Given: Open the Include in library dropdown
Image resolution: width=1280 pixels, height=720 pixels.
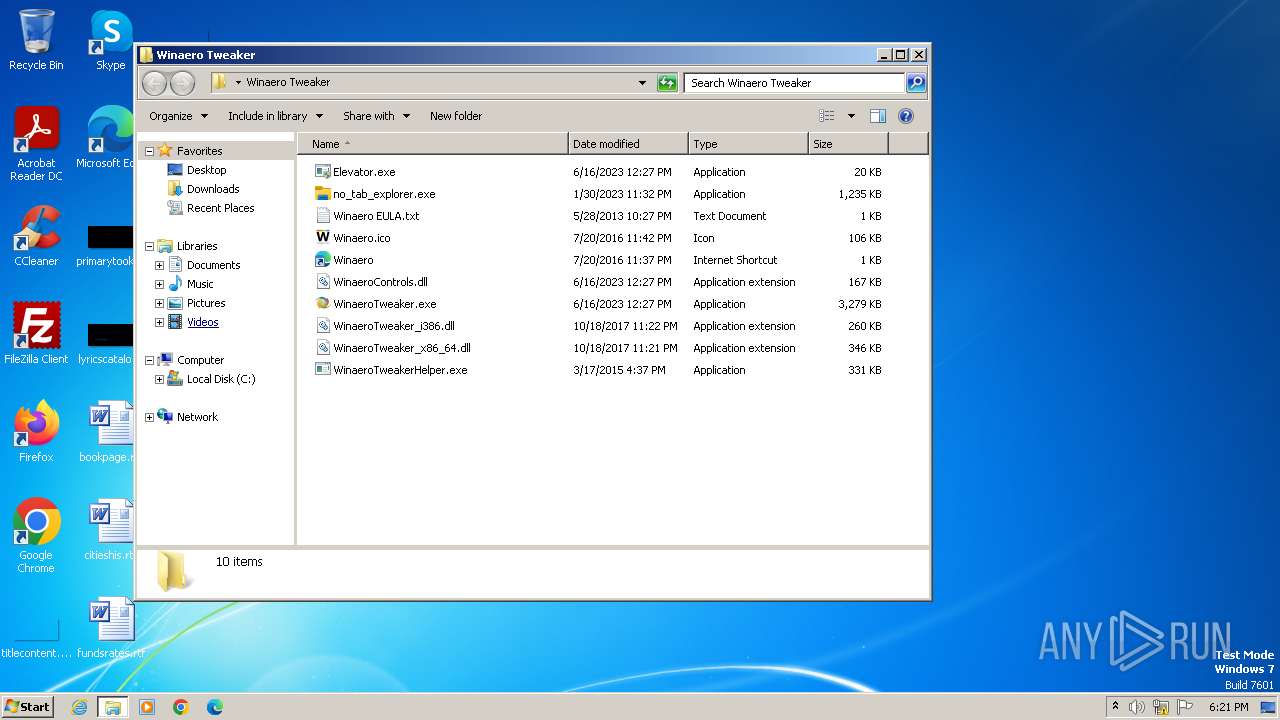Looking at the screenshot, I should point(275,116).
